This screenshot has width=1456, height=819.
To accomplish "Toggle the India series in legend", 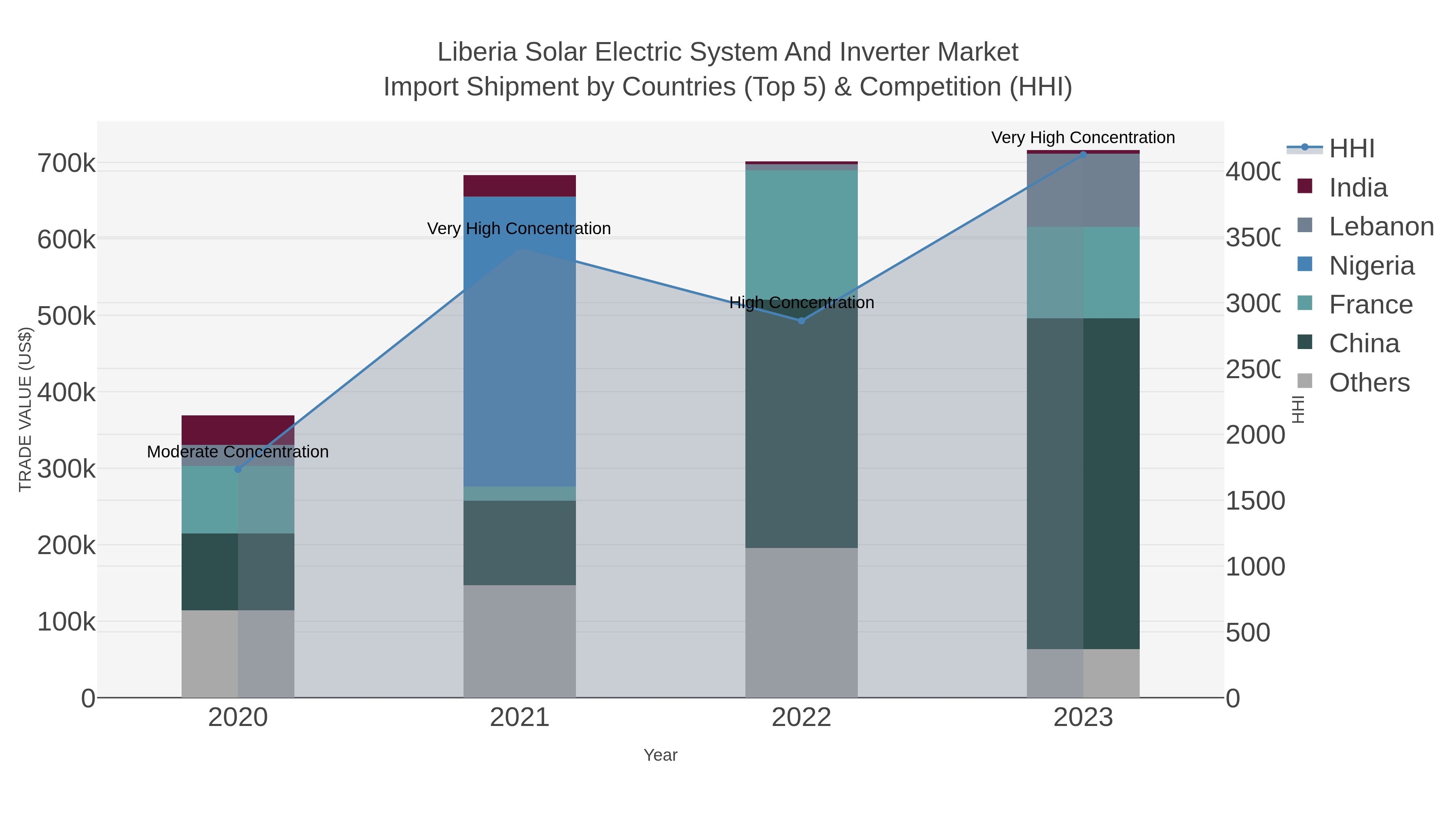I will pyautogui.click(x=1342, y=188).
